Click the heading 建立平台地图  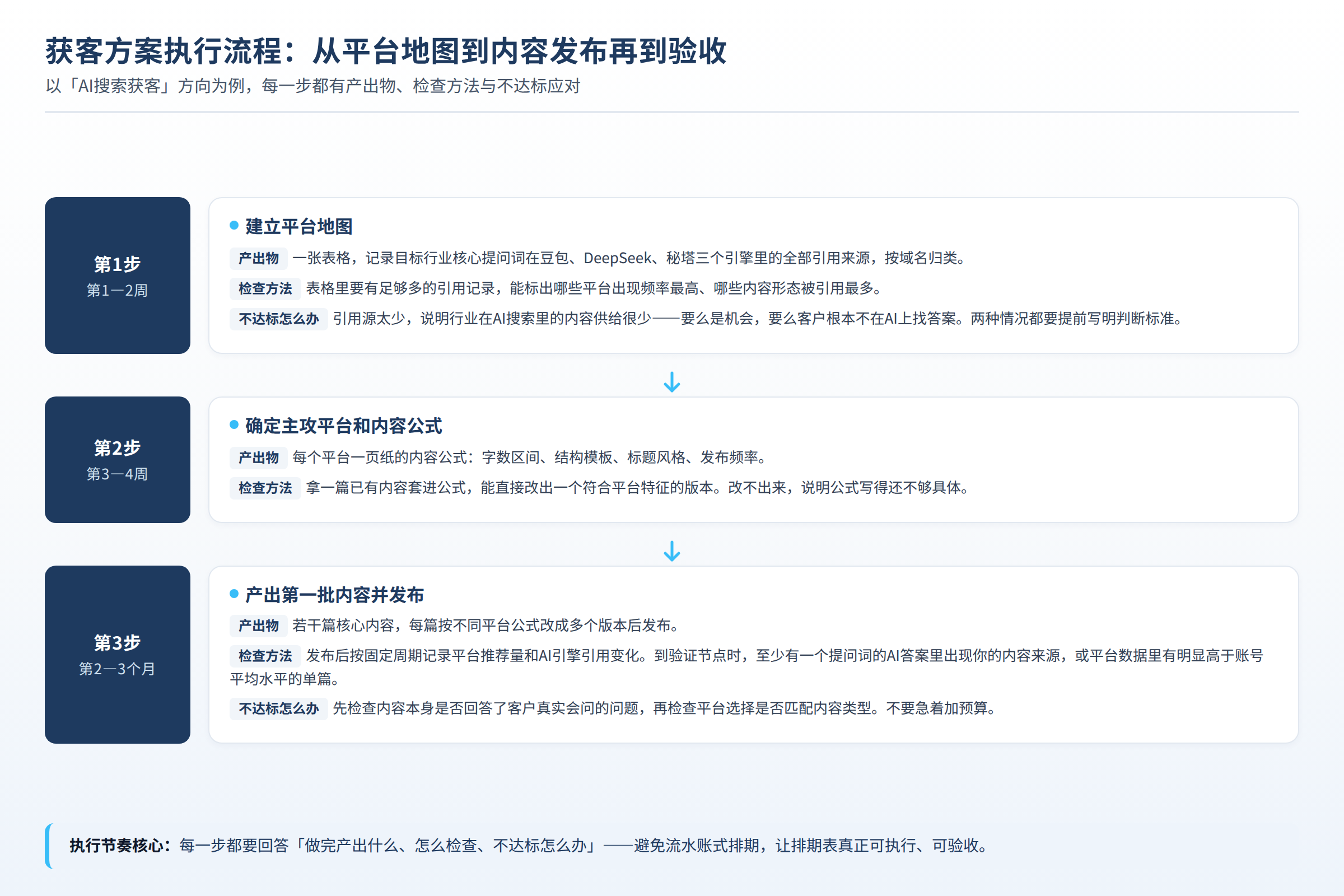pyautogui.click(x=299, y=226)
